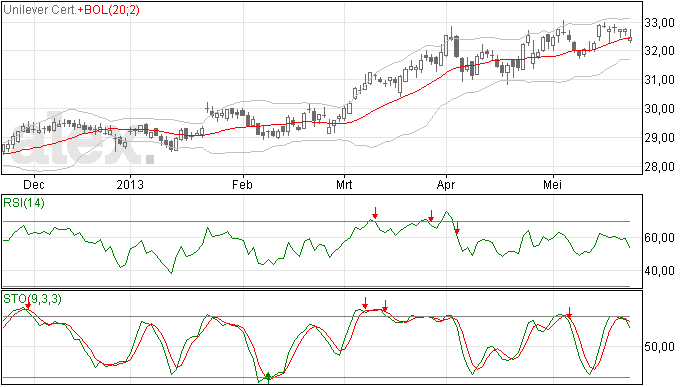Select the Mei month axis label
Viewport: 690px width, 387px height.
point(553,184)
